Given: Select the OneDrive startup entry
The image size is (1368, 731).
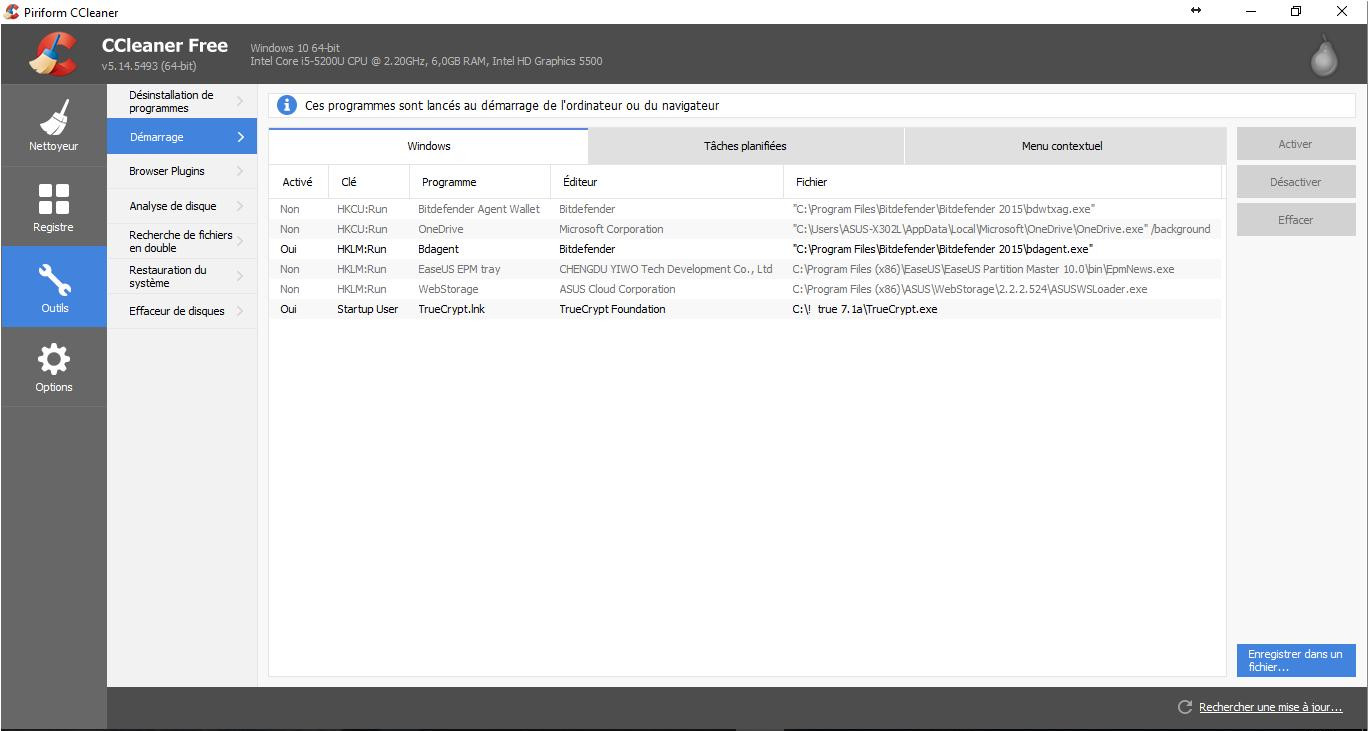Looking at the screenshot, I should pos(745,229).
